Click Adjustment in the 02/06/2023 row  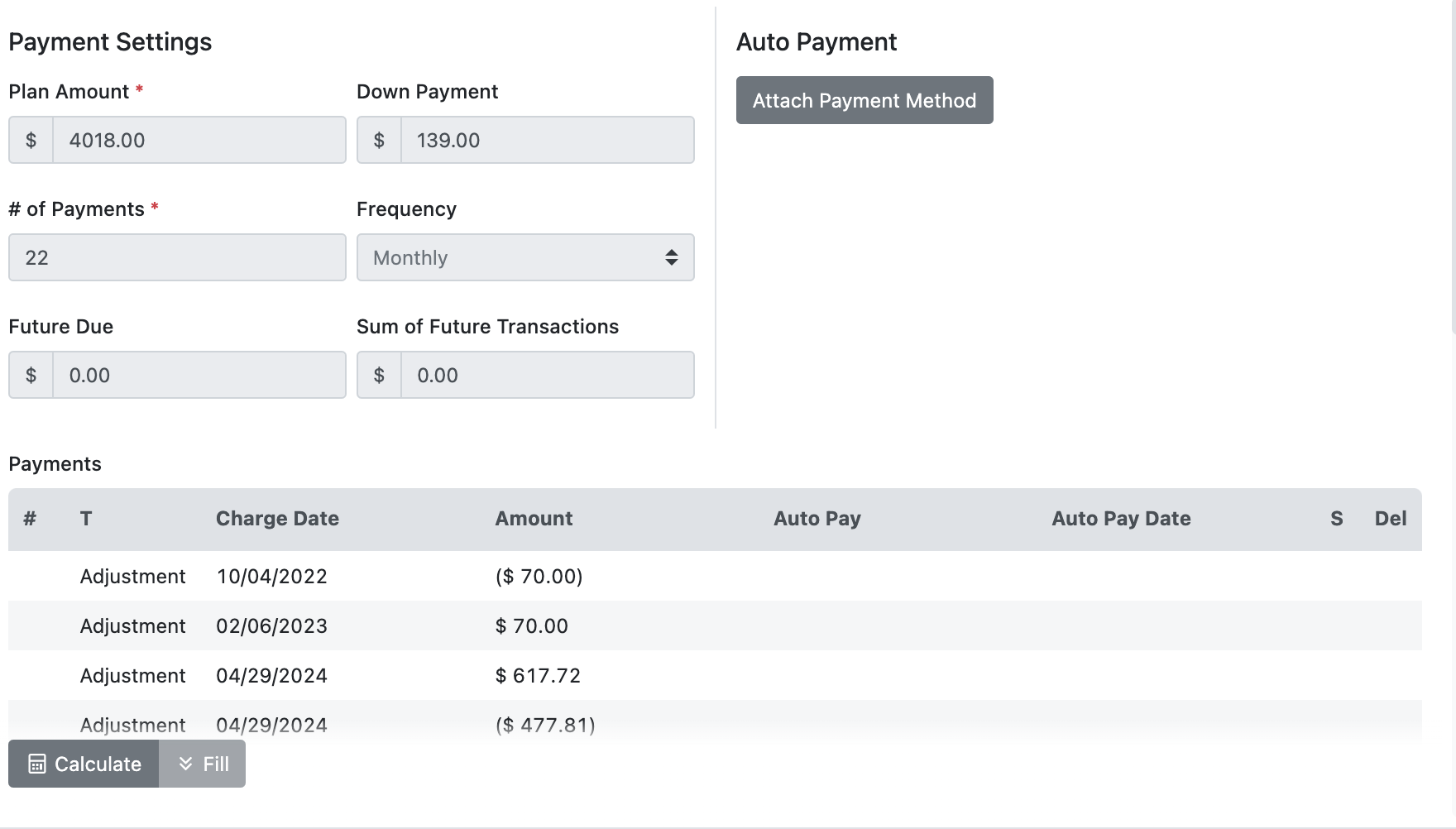[132, 626]
